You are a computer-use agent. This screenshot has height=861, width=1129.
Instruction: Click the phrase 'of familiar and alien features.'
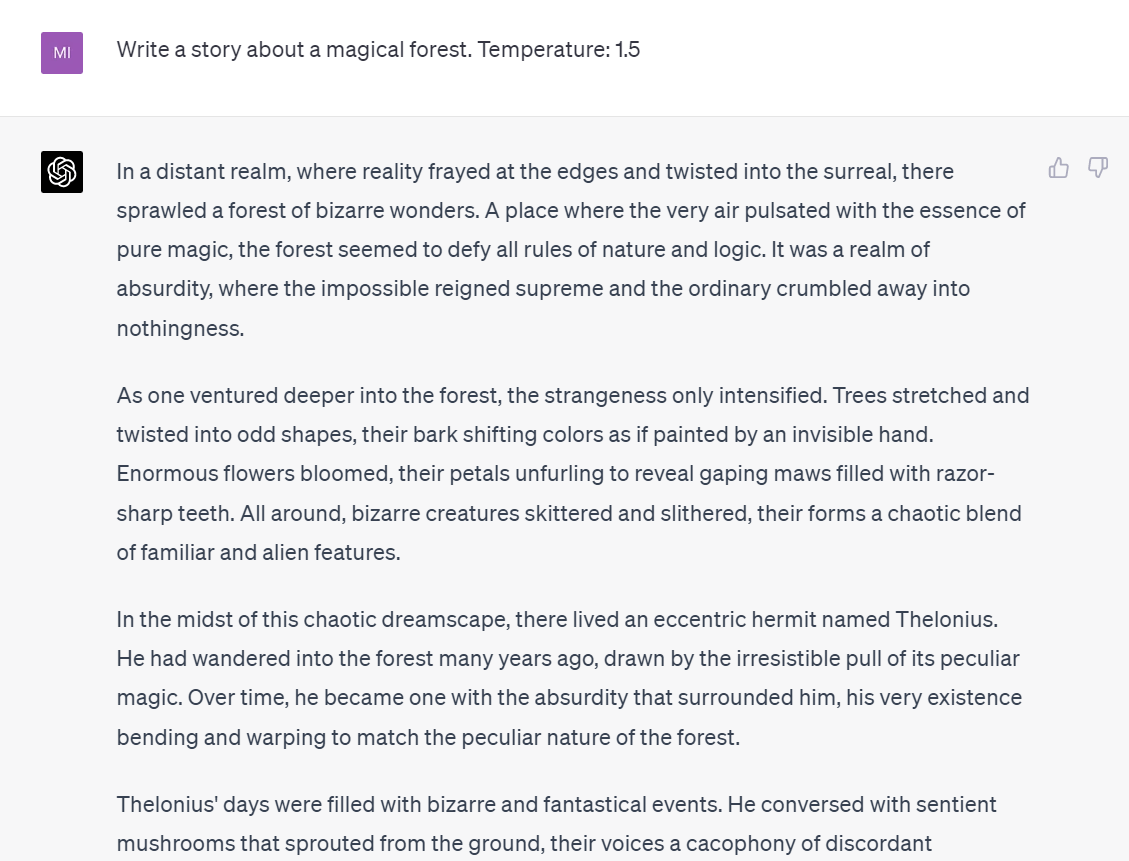point(258,552)
